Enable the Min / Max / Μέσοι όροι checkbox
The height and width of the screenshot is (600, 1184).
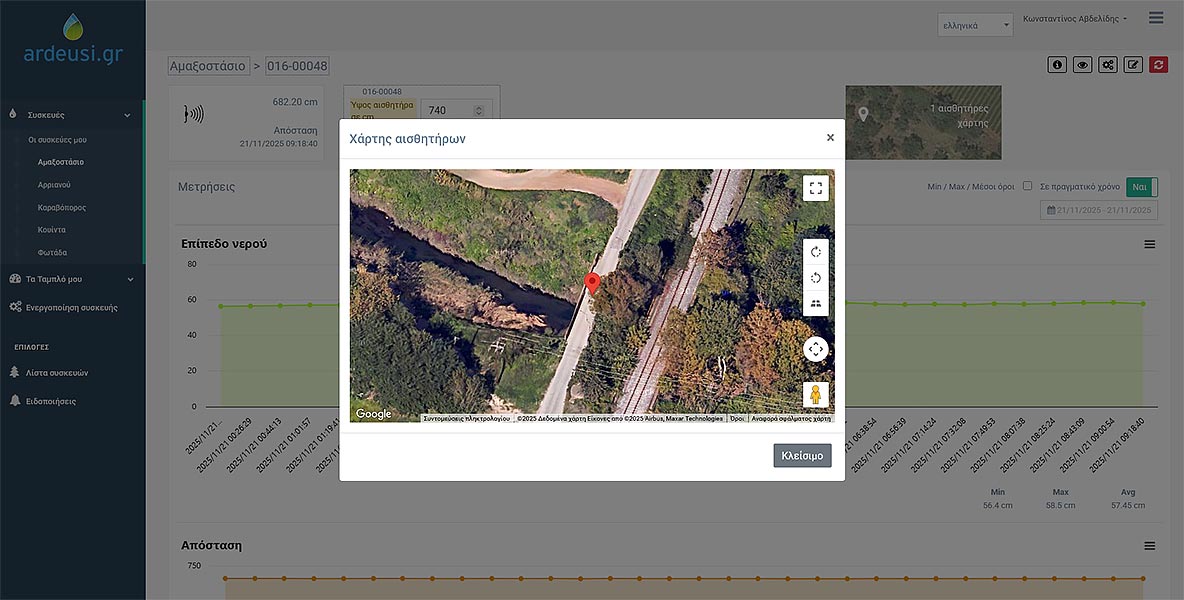pos(1028,186)
